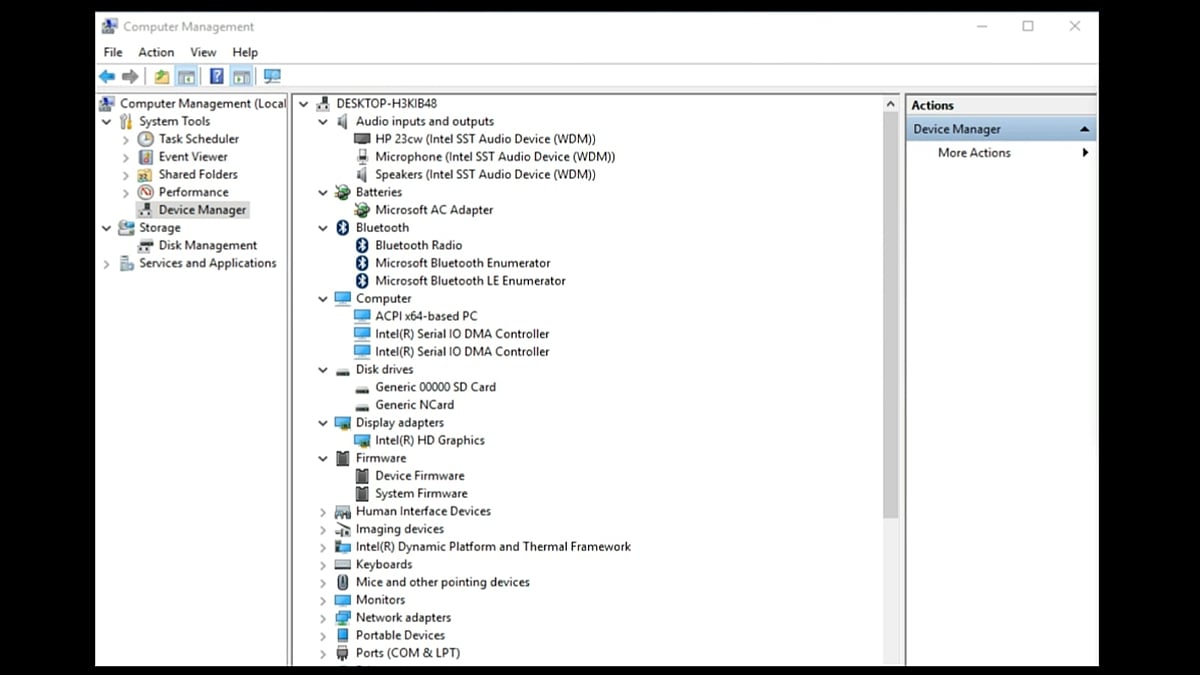Click the gray Forward arrow in toolbar
This screenshot has width=1200, height=675.
coord(130,76)
